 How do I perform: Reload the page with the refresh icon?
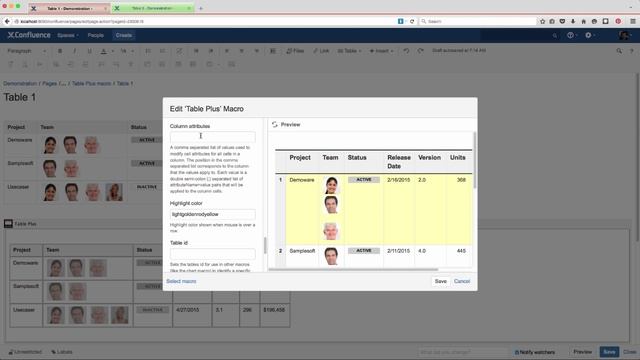412,21
